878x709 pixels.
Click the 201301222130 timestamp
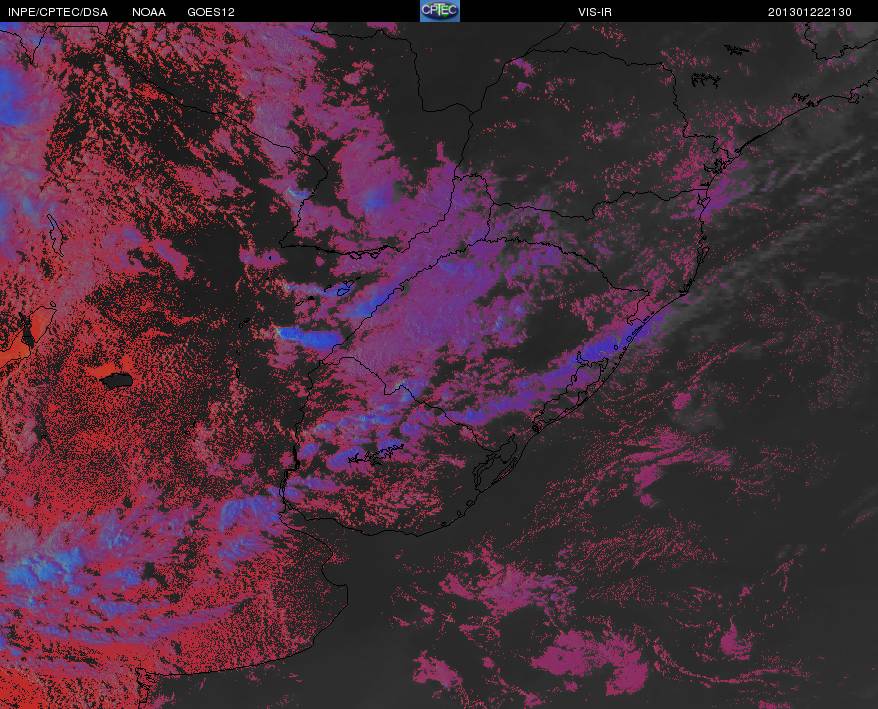click(x=810, y=12)
